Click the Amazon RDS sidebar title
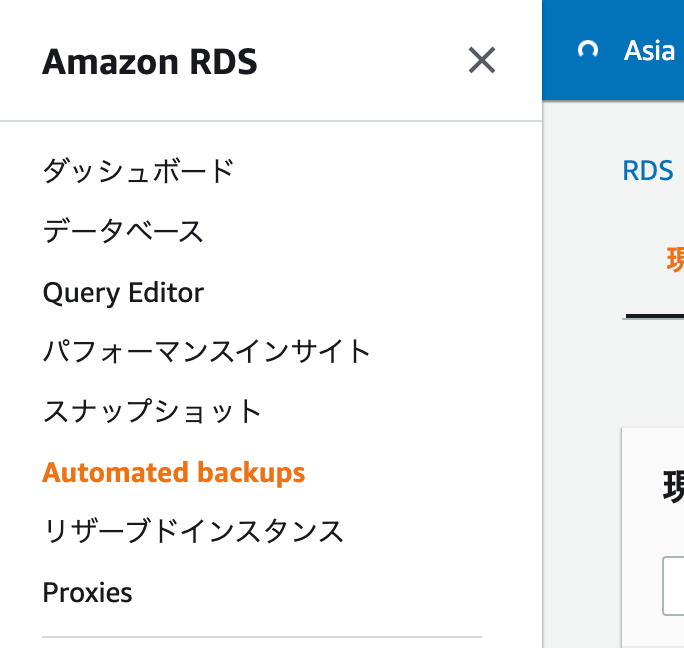 (150, 62)
